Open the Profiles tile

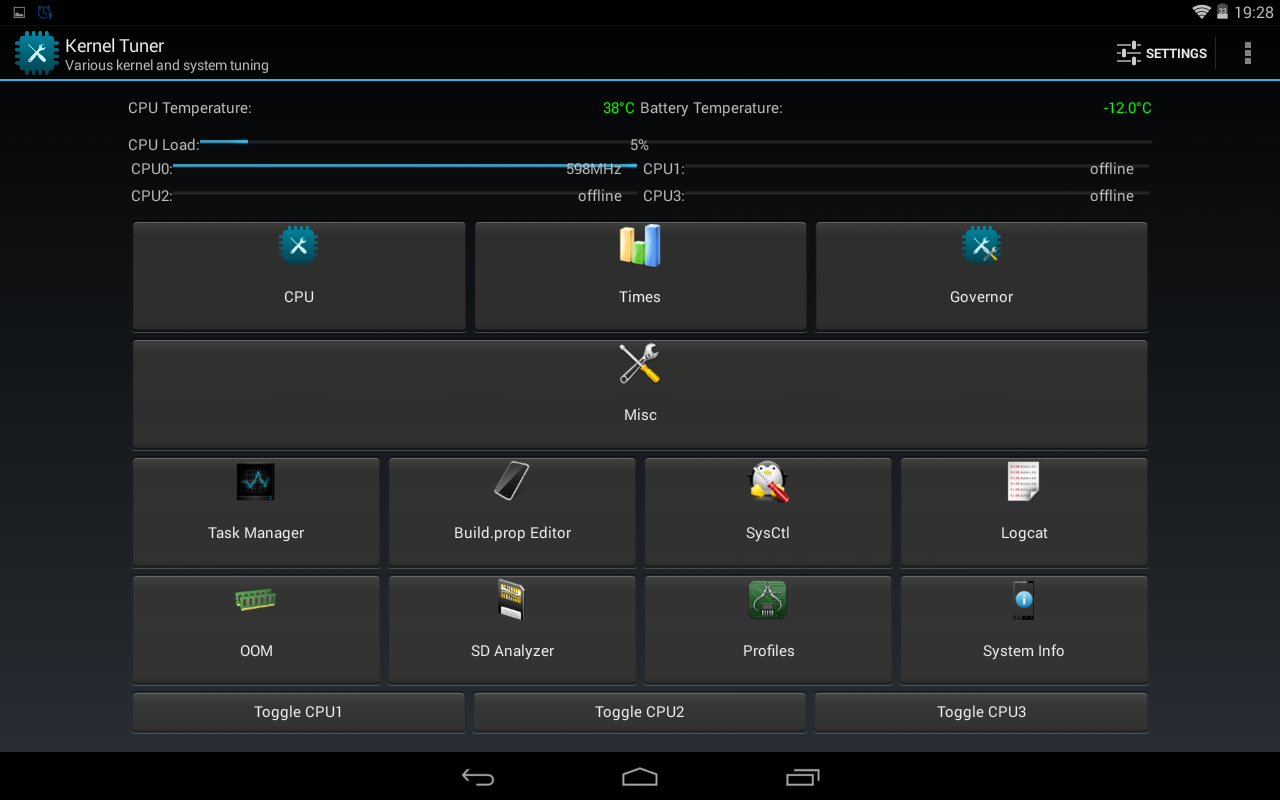click(x=768, y=630)
